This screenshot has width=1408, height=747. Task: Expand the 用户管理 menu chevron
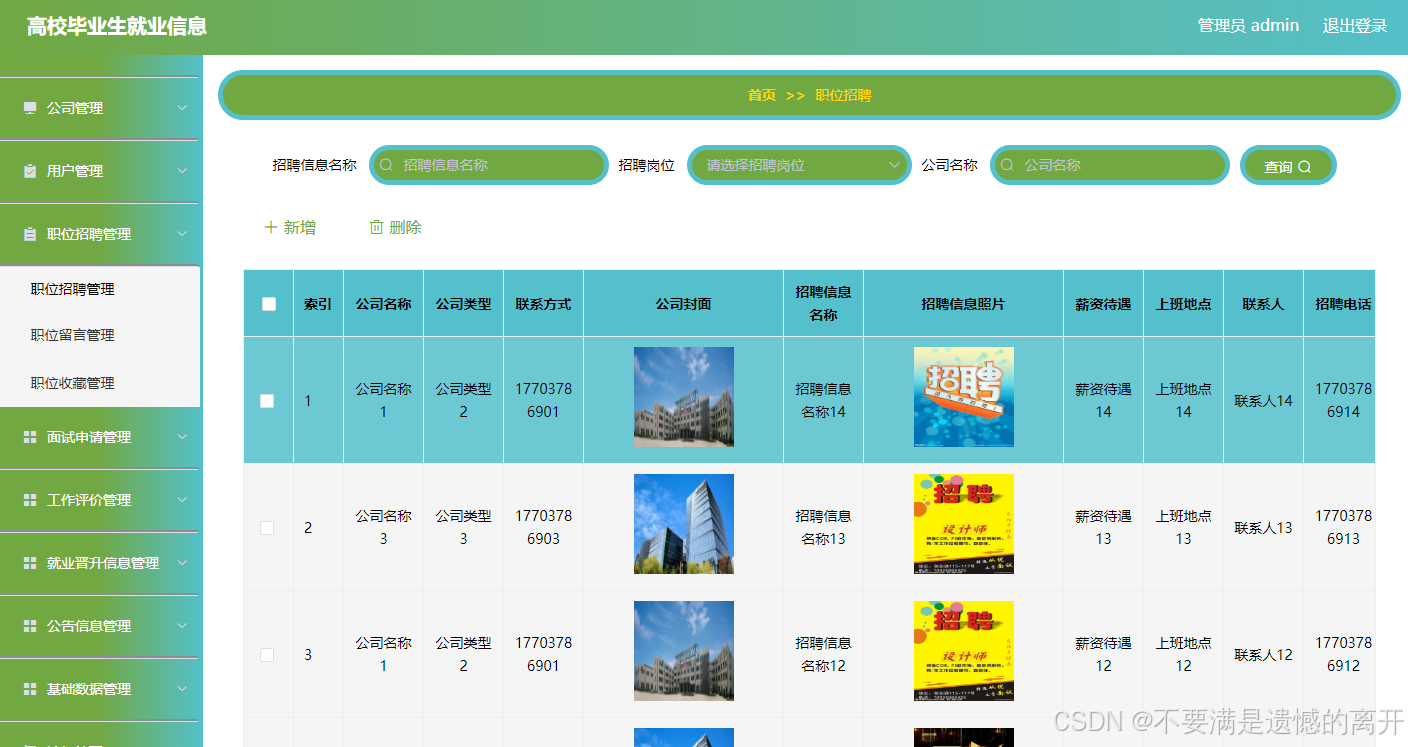click(x=182, y=171)
